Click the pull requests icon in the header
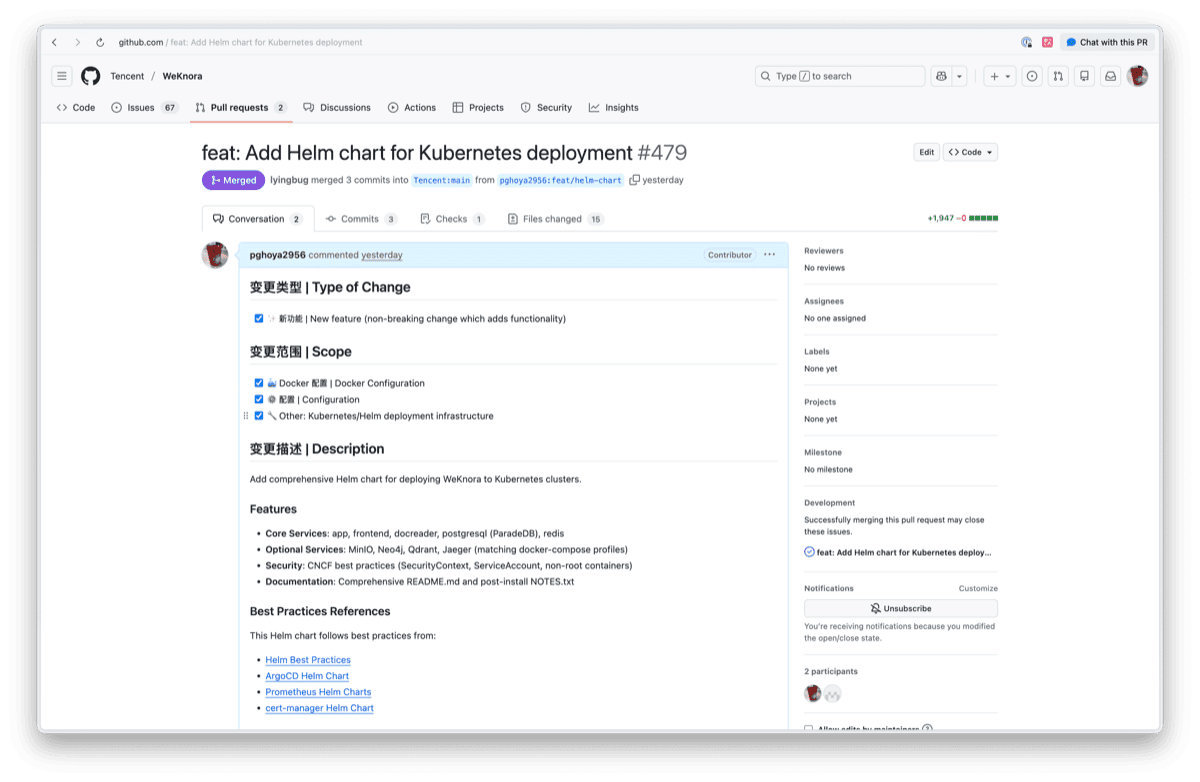Screen dimensions: 1200x782 1057,75
